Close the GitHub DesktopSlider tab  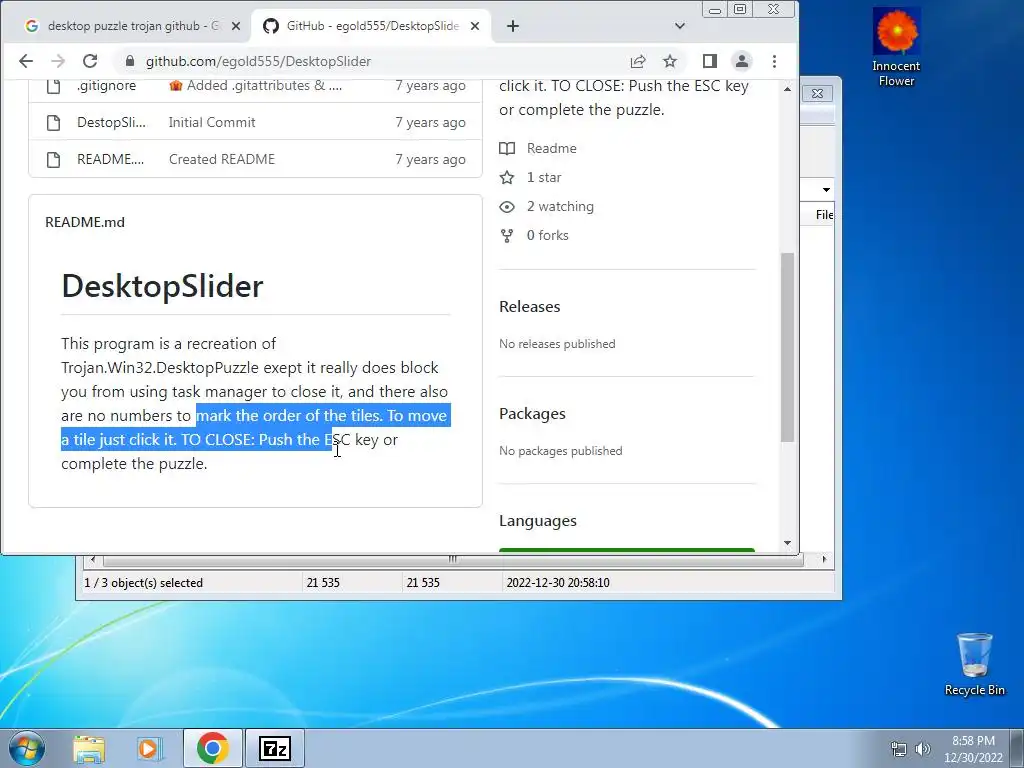coord(475,26)
